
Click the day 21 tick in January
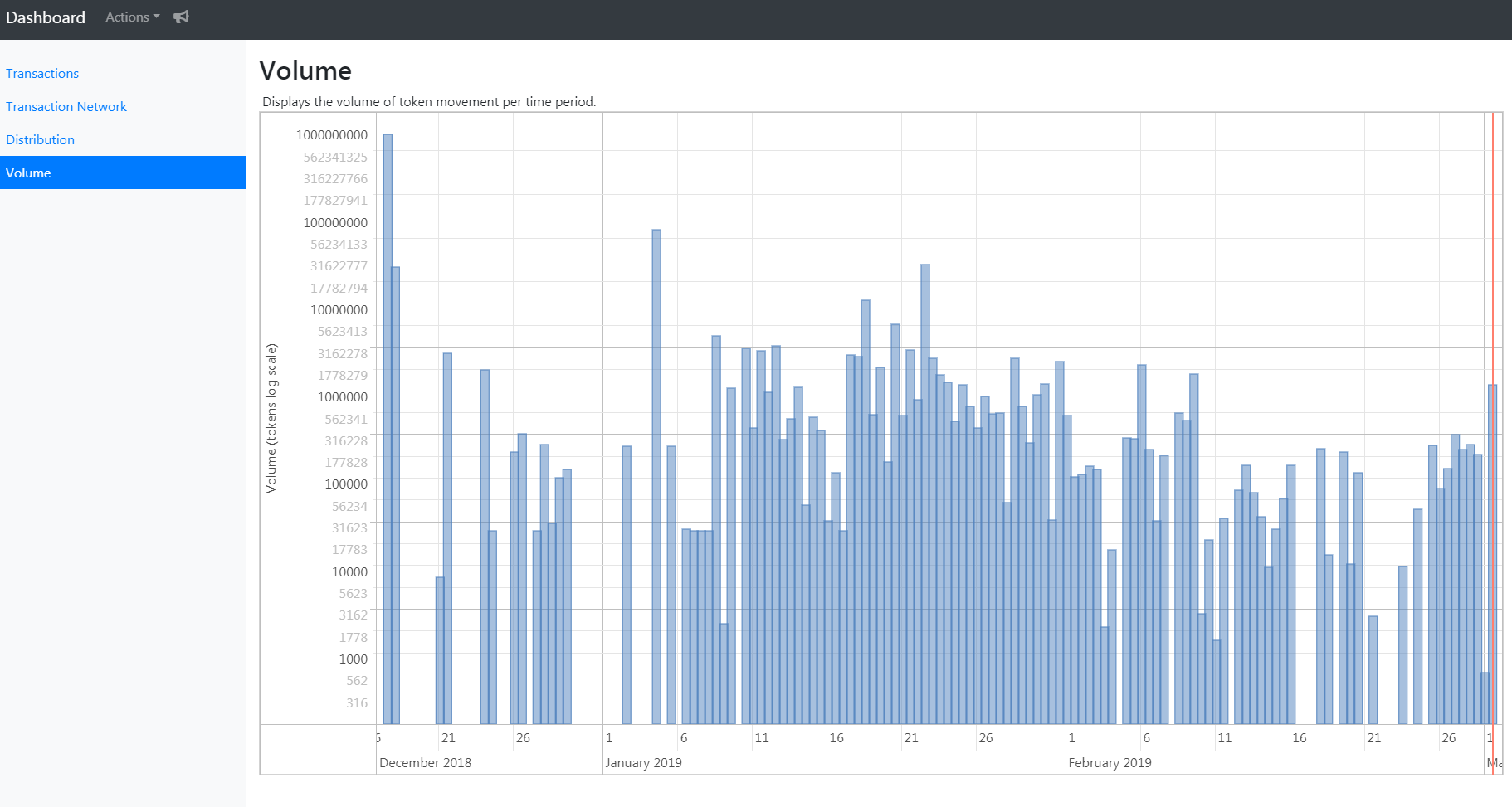click(x=911, y=737)
